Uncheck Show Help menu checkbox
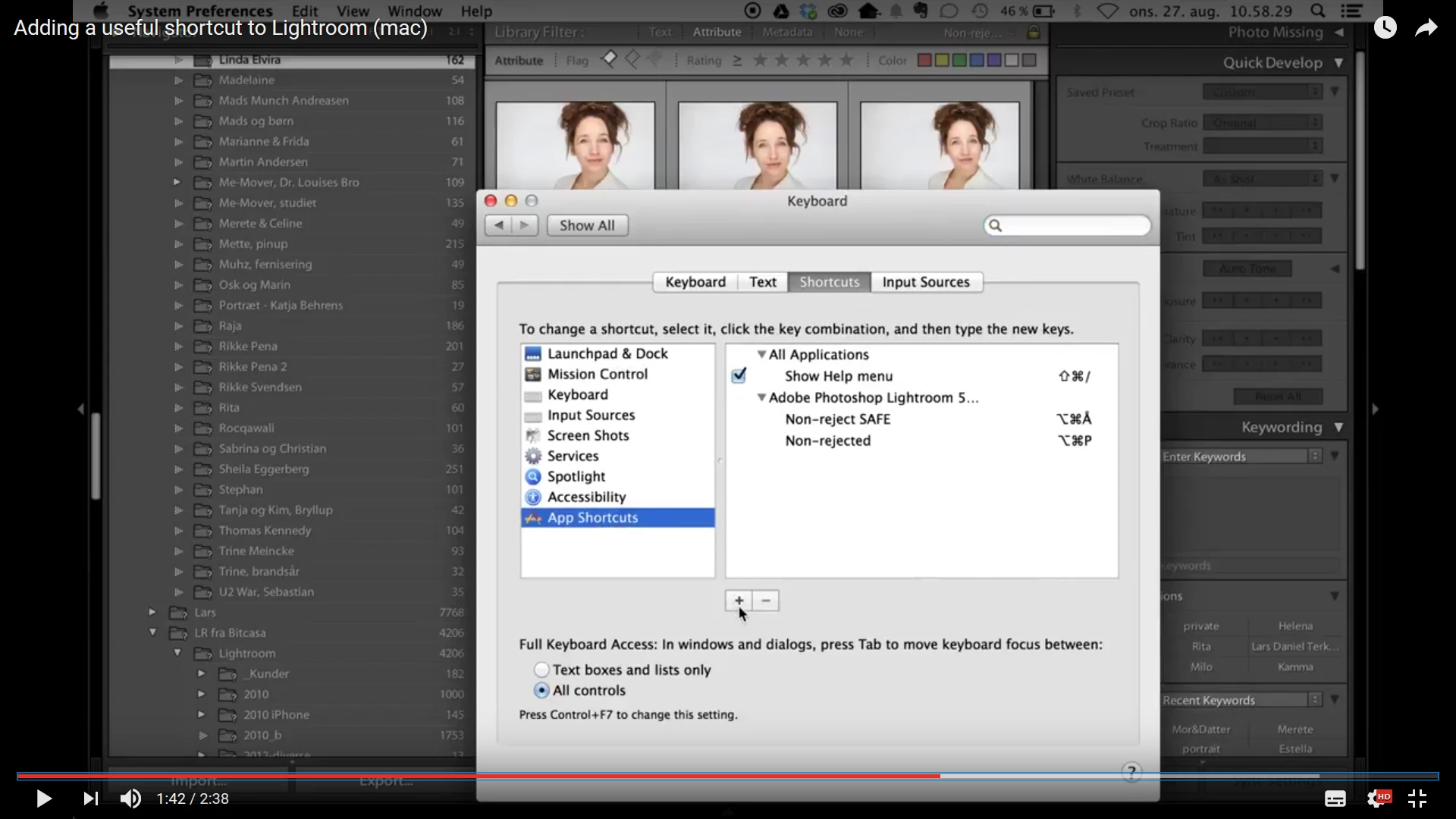This screenshot has width=1456, height=819. tap(739, 375)
